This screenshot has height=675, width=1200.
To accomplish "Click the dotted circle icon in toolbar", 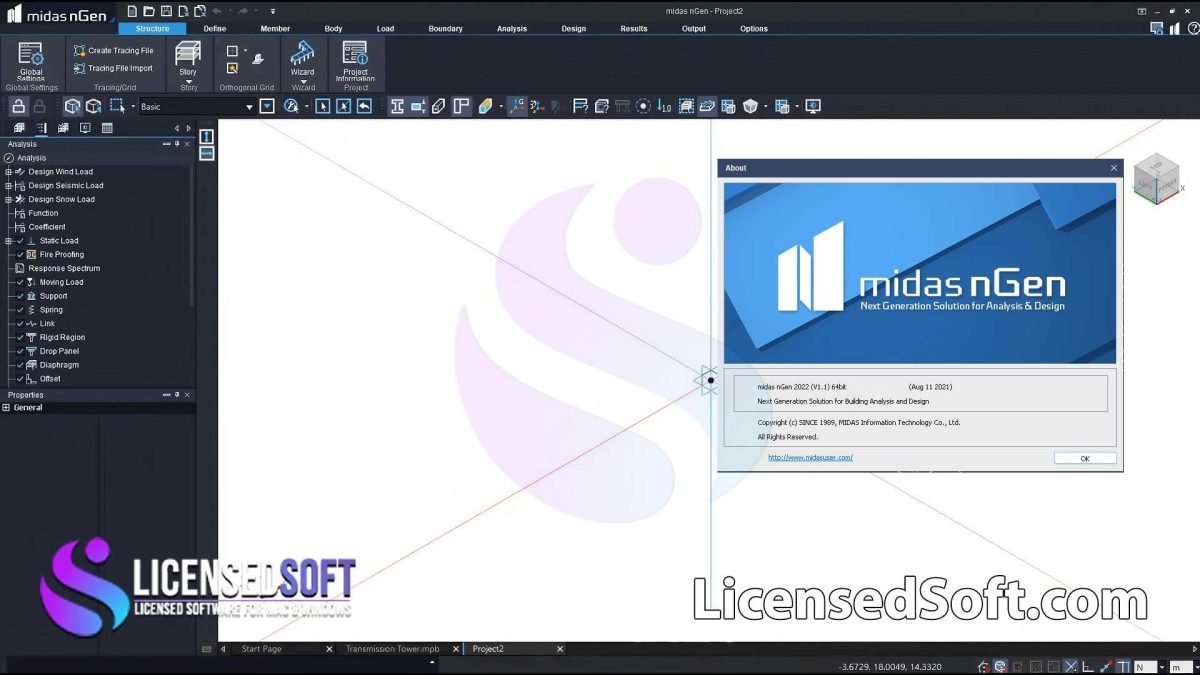I will click(643, 106).
